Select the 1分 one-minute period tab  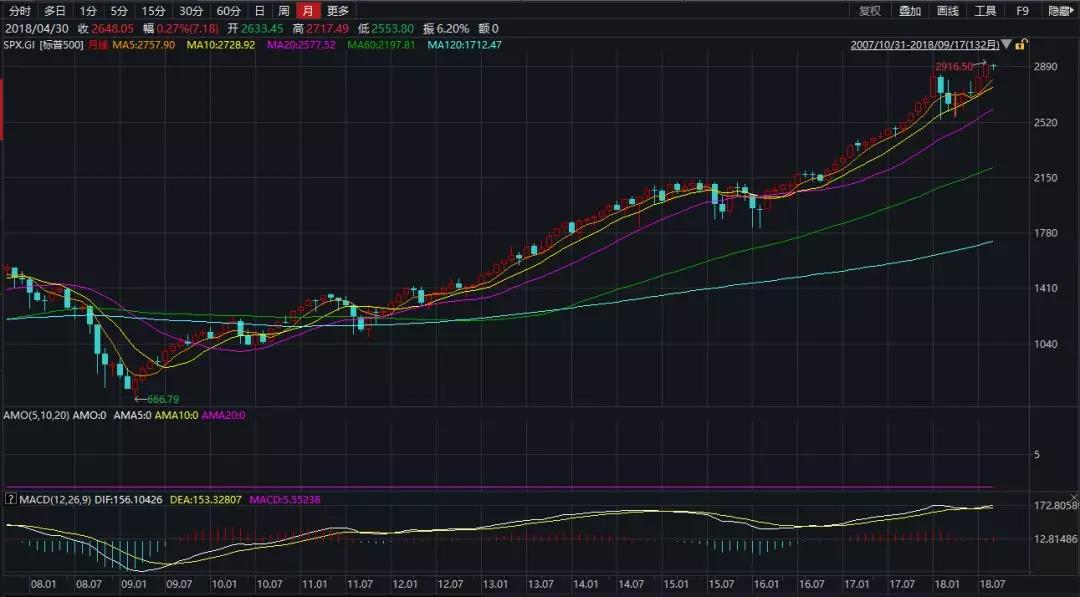coord(87,10)
